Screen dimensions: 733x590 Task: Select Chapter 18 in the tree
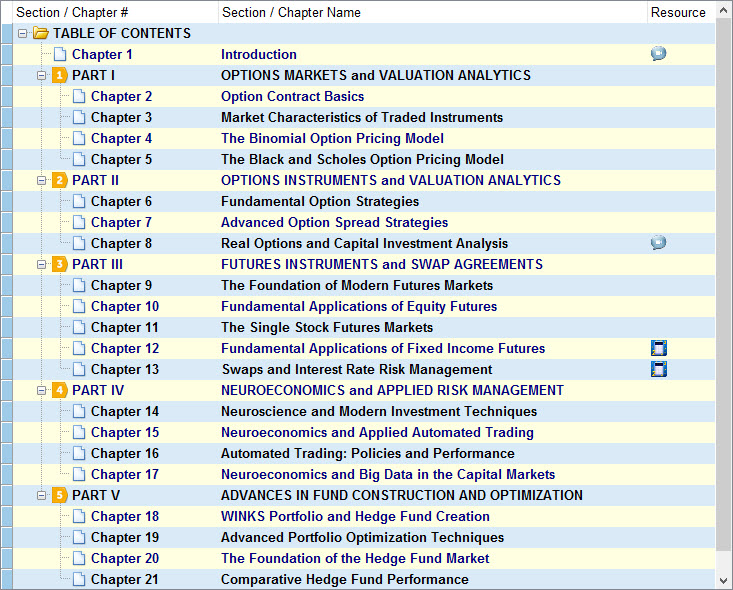[x=124, y=516]
